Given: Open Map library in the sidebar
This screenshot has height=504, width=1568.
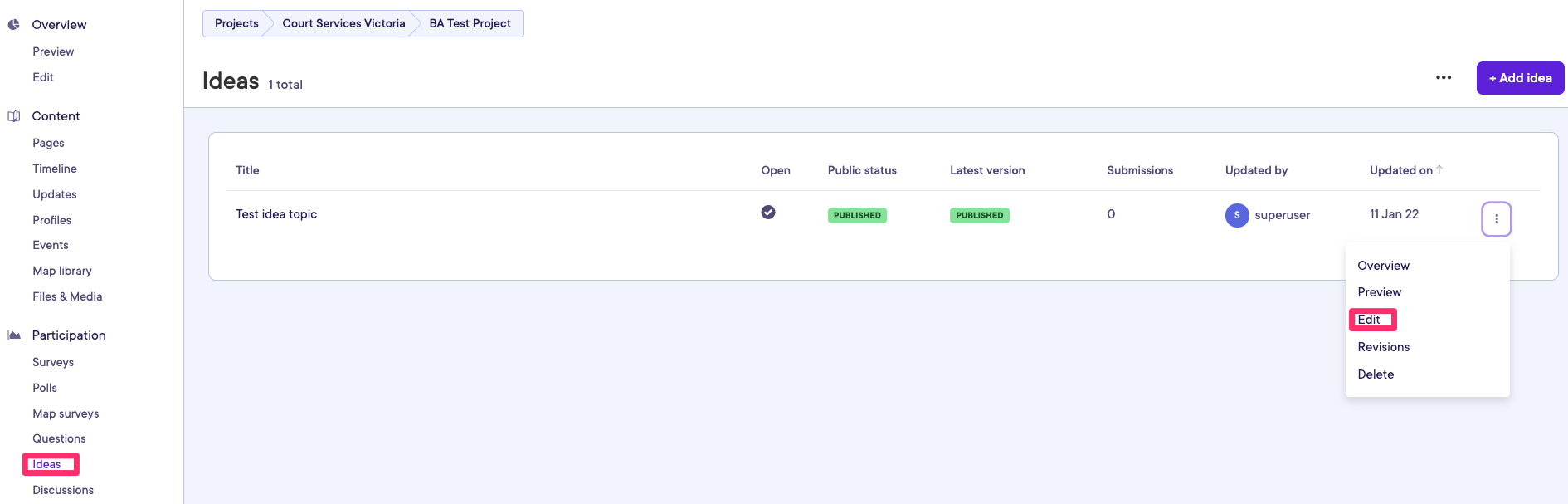Looking at the screenshot, I should tap(62, 271).
